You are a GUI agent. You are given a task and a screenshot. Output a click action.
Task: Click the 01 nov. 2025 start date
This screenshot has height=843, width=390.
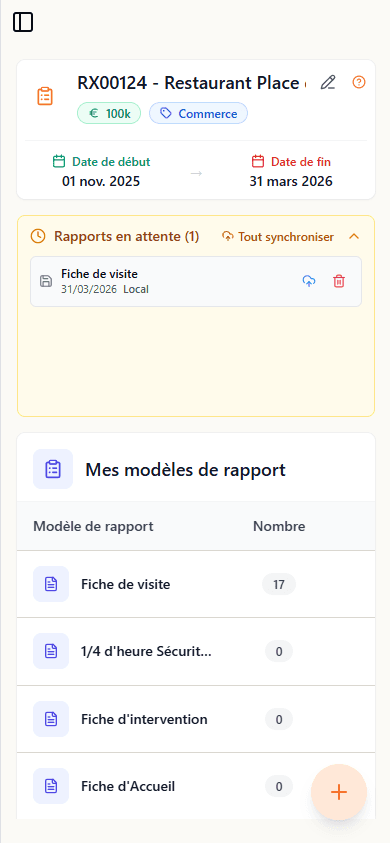click(x=101, y=181)
